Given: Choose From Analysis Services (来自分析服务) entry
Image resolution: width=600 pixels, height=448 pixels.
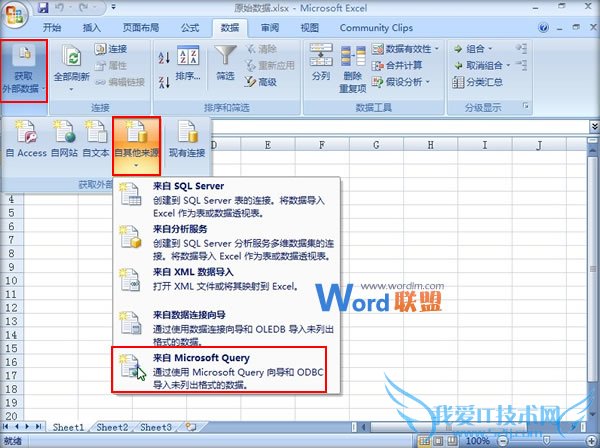Looking at the screenshot, I should point(226,242).
